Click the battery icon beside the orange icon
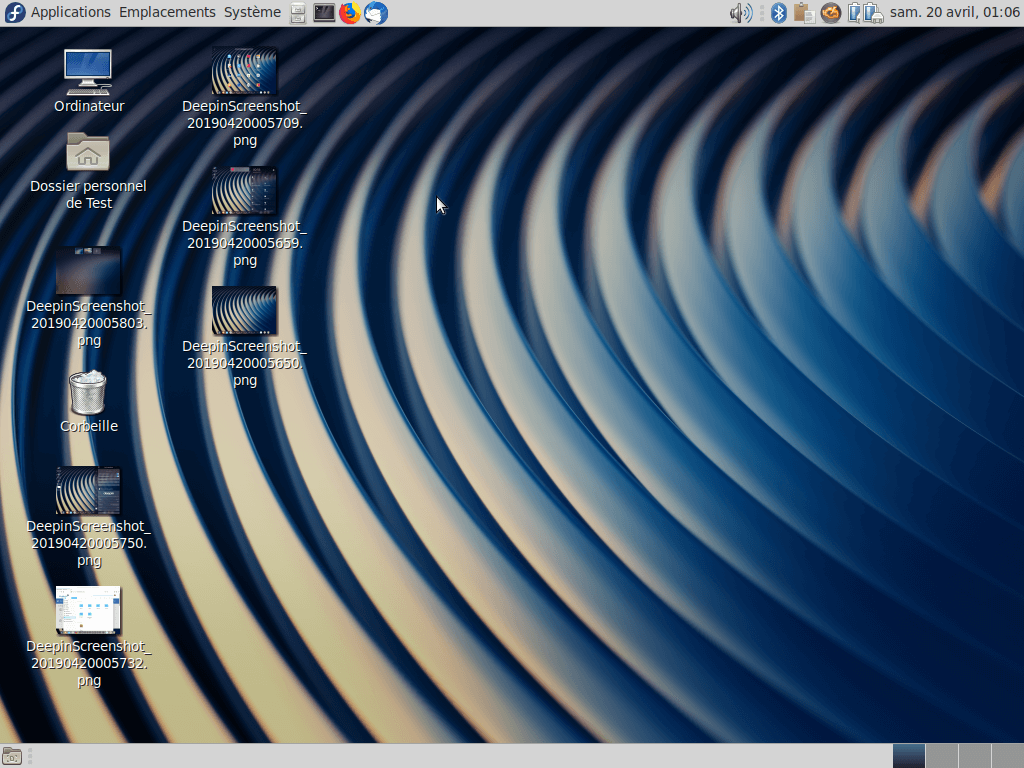This screenshot has height=768, width=1024. click(854, 13)
